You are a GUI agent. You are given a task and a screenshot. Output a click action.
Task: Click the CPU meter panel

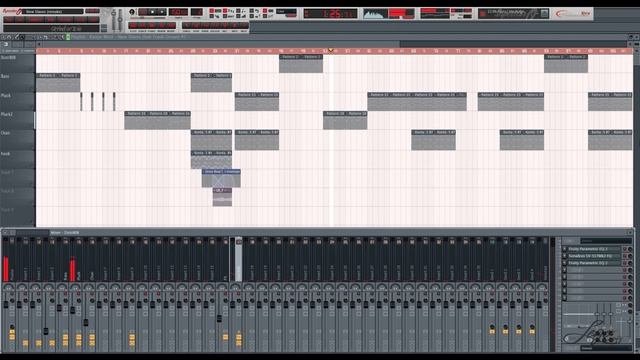[435, 13]
